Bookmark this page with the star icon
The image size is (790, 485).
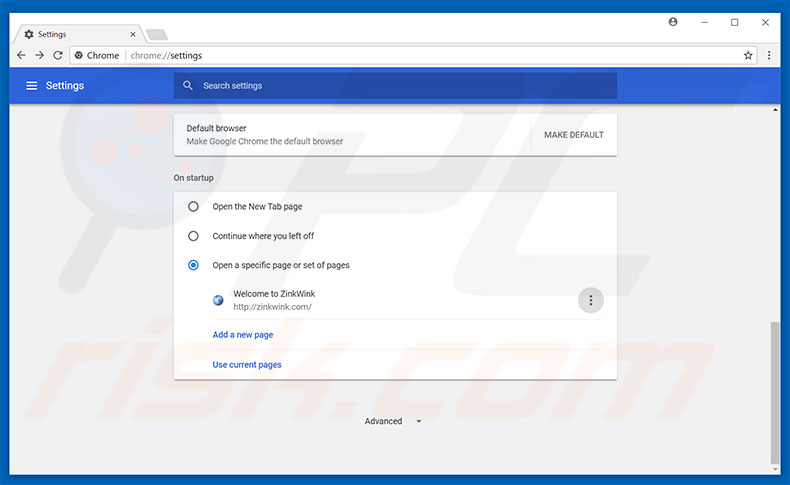(x=748, y=55)
